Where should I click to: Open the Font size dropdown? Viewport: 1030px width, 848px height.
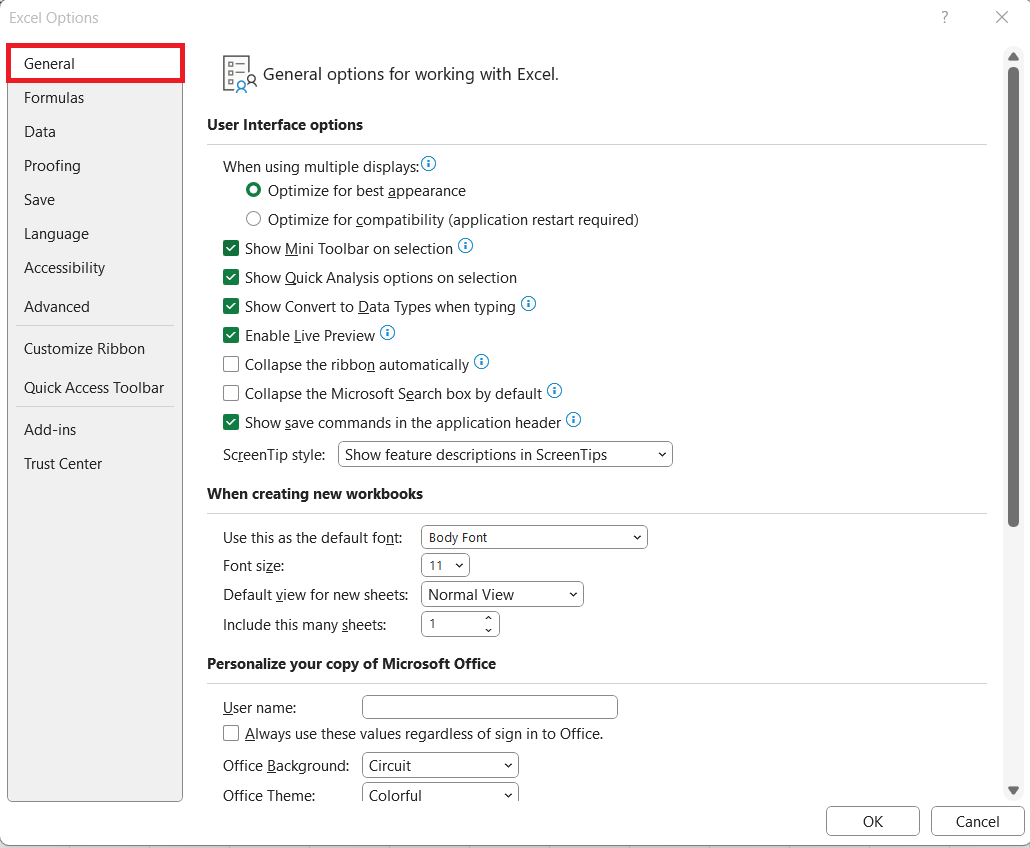click(x=445, y=566)
